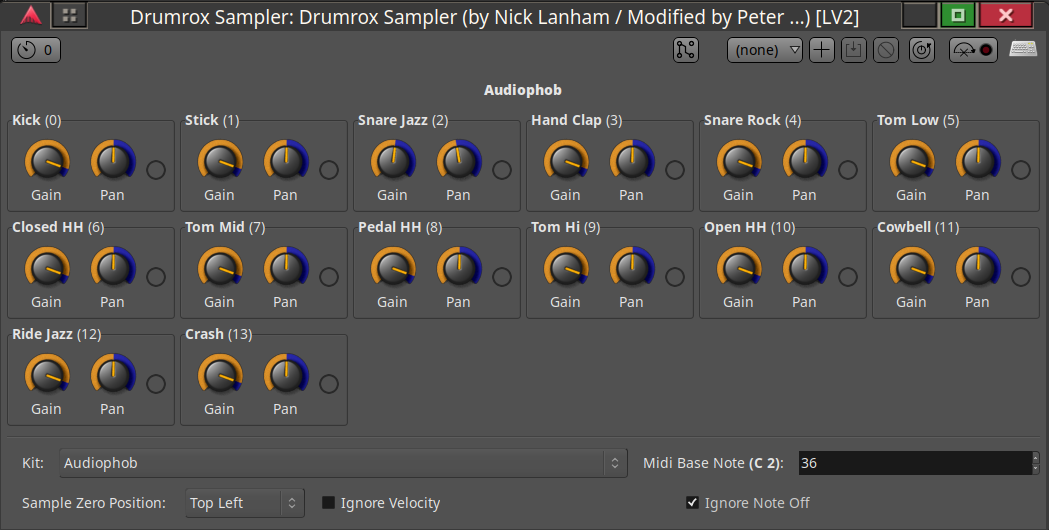
Task: Toggle the Pedal HH (8) round indicator
Action: coord(502,277)
